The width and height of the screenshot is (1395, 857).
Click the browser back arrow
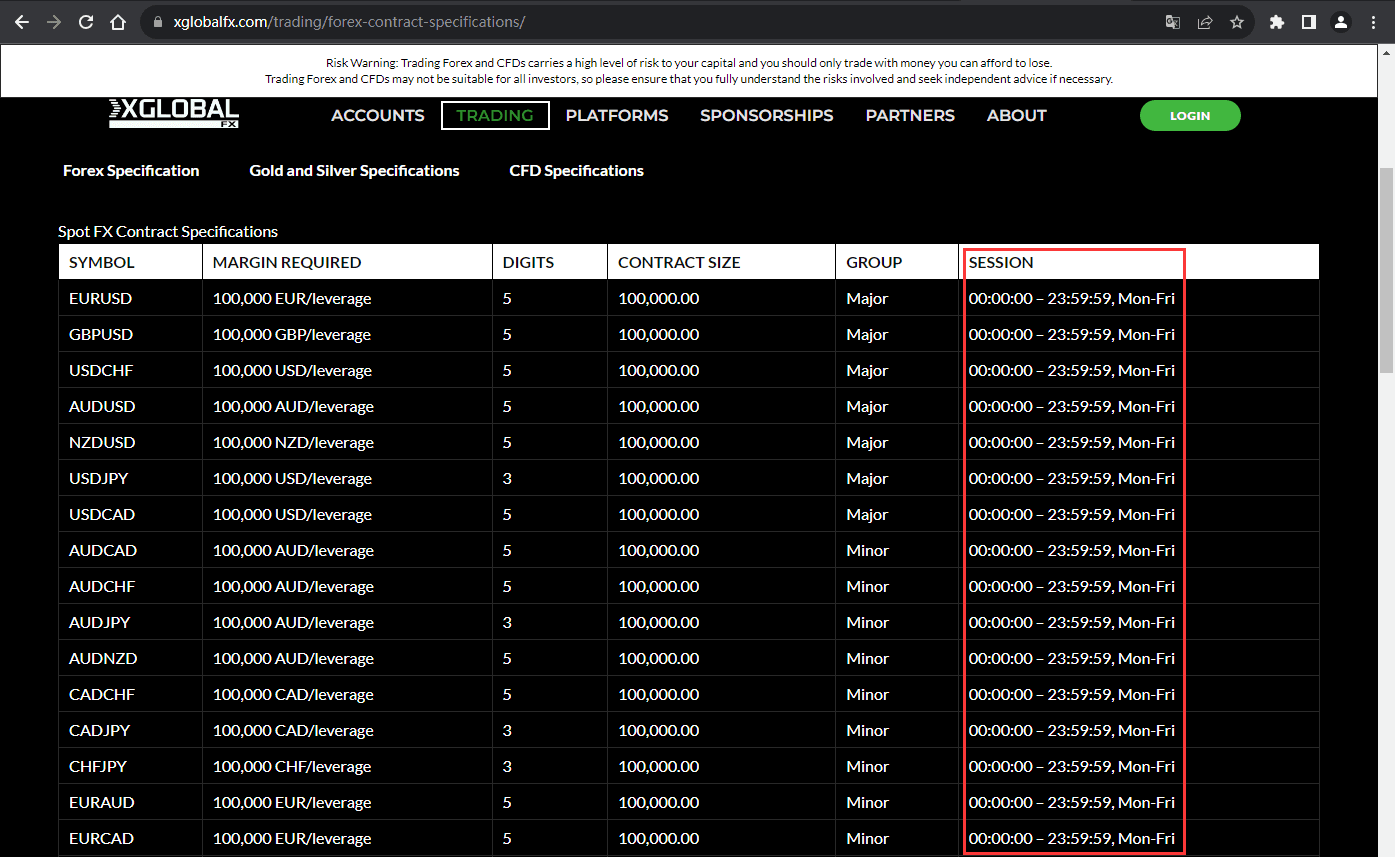click(x=22, y=22)
